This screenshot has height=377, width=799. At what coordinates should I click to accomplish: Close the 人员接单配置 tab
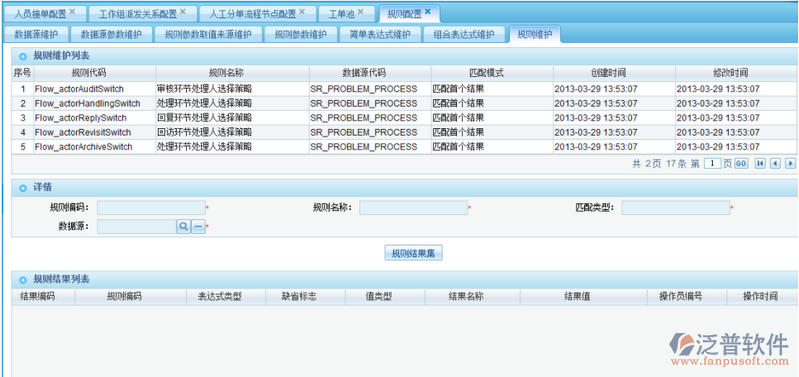coord(72,11)
